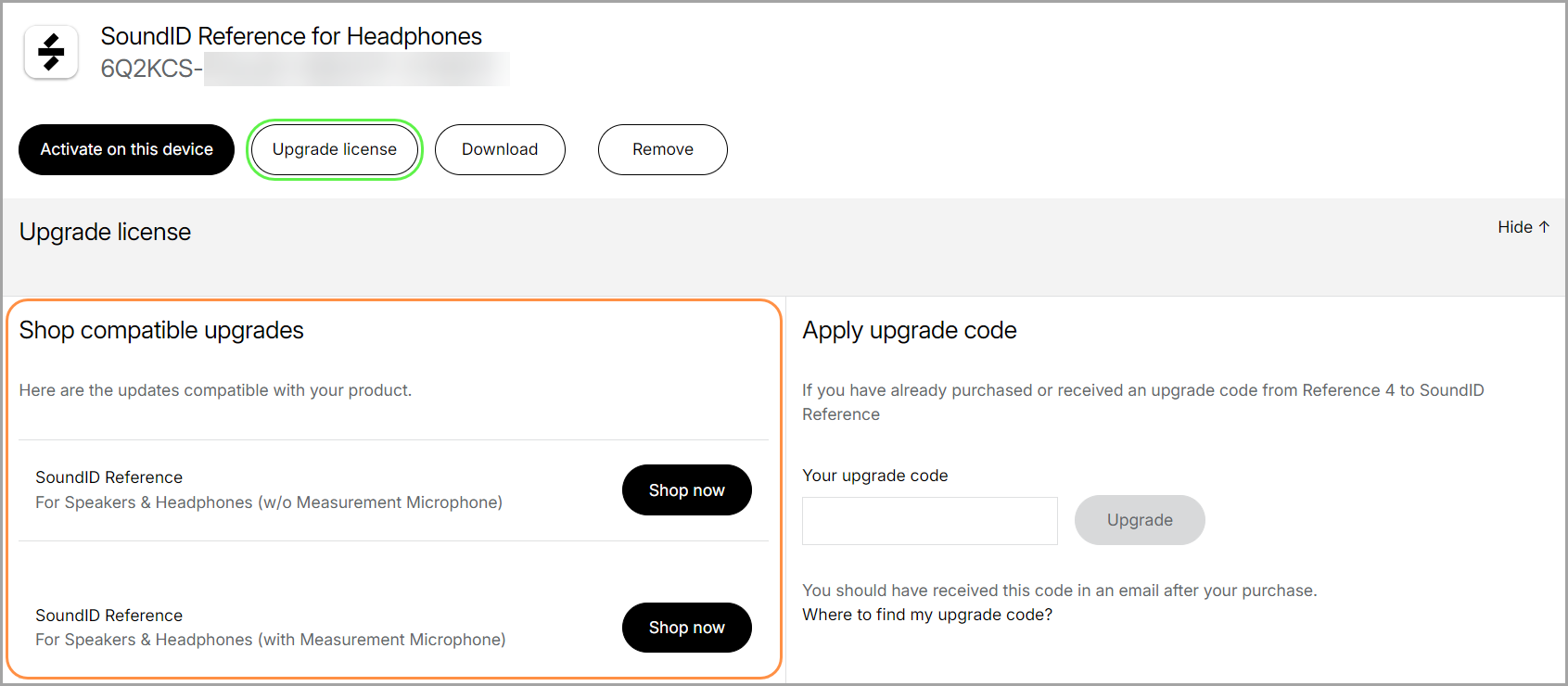1568x686 pixels.
Task: Click the 'Apply upgrade code' heading
Action: pyautogui.click(x=910, y=330)
